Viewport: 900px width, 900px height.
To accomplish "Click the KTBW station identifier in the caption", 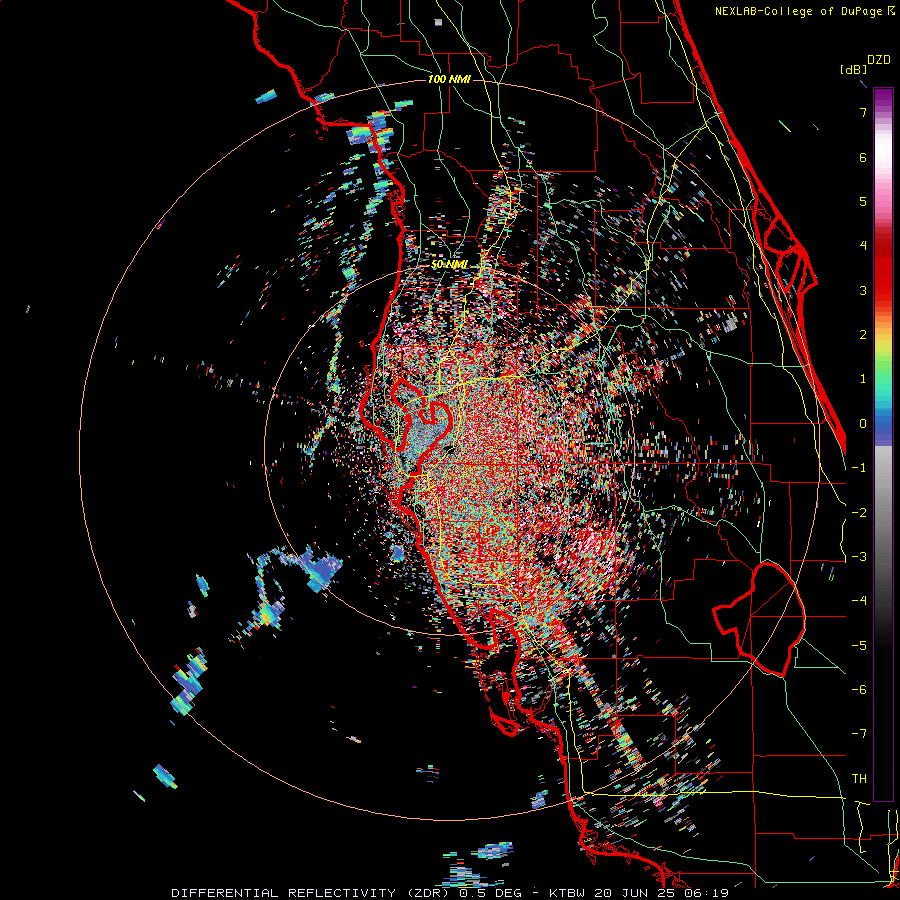I will [x=569, y=893].
